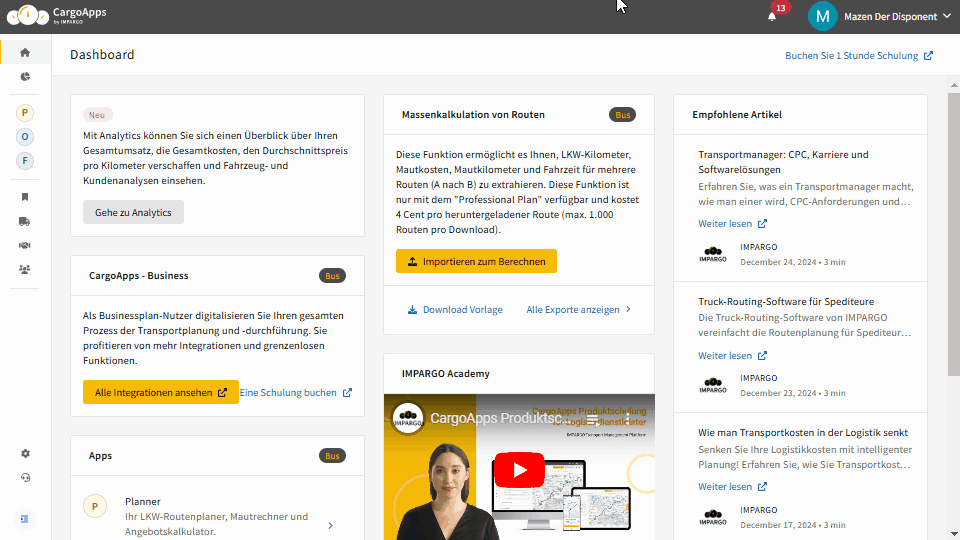This screenshot has height=540, width=960.
Task: Click the IMPARGO channel icon on video
Action: (408, 418)
